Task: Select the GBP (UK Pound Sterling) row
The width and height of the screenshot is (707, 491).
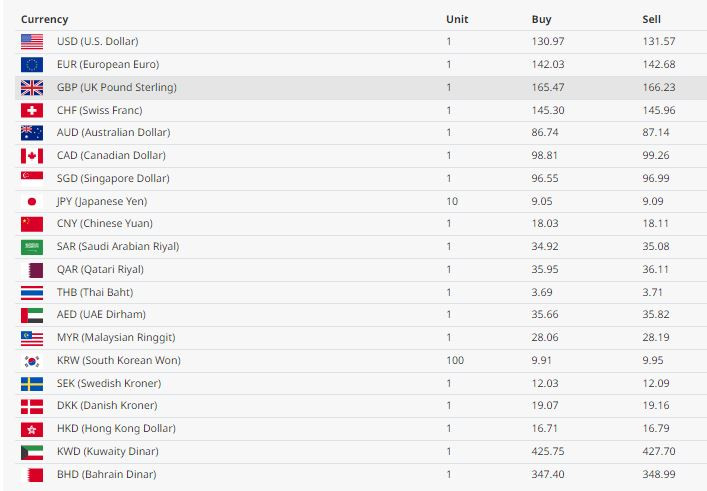Action: [x=361, y=87]
